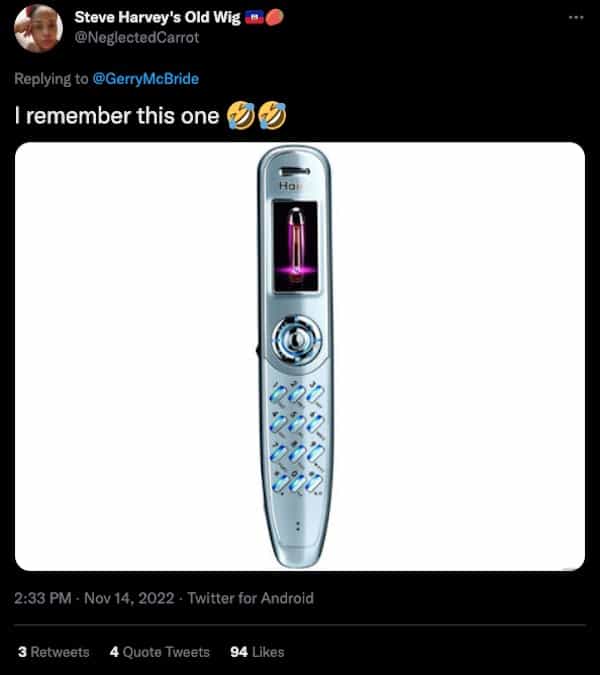Click the Haiti flag emoji beside the name
The width and height of the screenshot is (600, 675).
[253, 18]
